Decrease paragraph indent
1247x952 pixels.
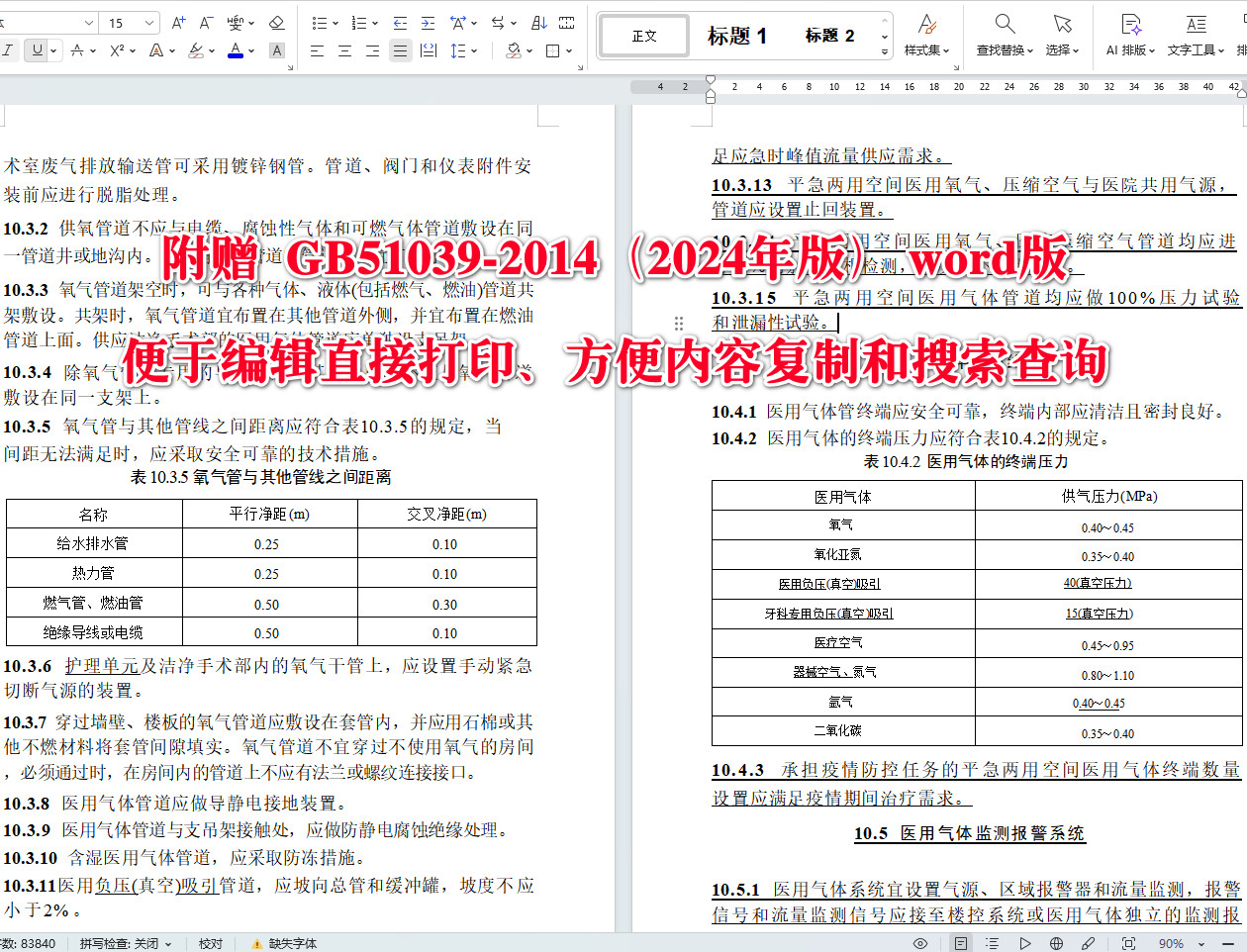point(400,23)
